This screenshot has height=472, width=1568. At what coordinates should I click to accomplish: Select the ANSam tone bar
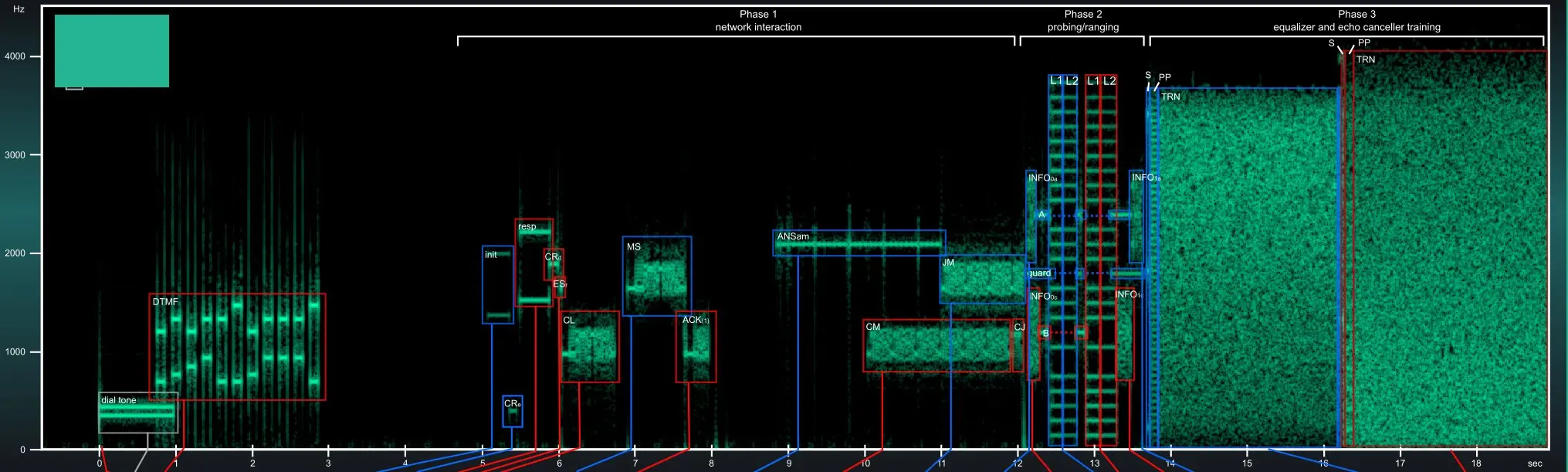coord(859,243)
